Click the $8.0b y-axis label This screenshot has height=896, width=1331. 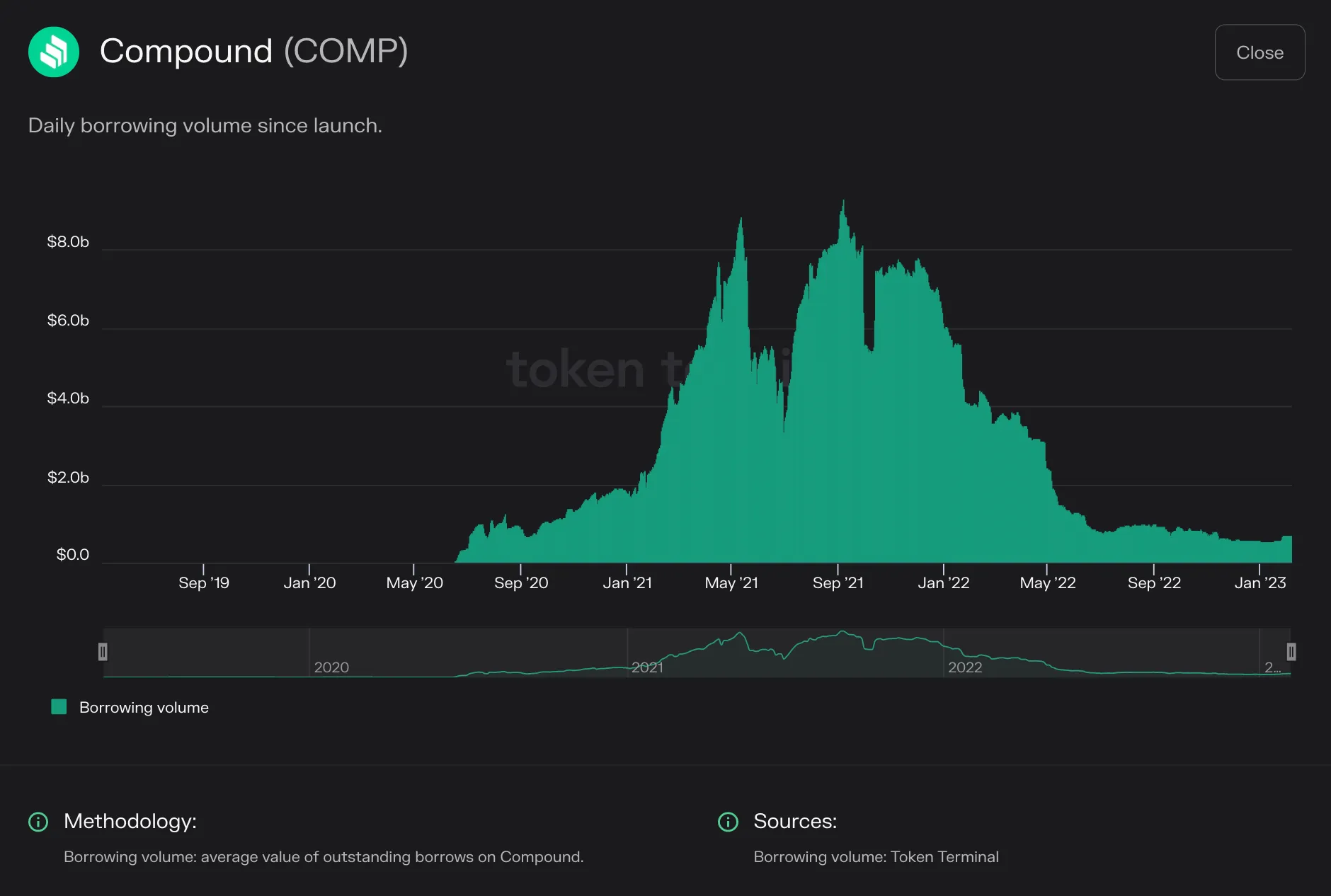[68, 242]
